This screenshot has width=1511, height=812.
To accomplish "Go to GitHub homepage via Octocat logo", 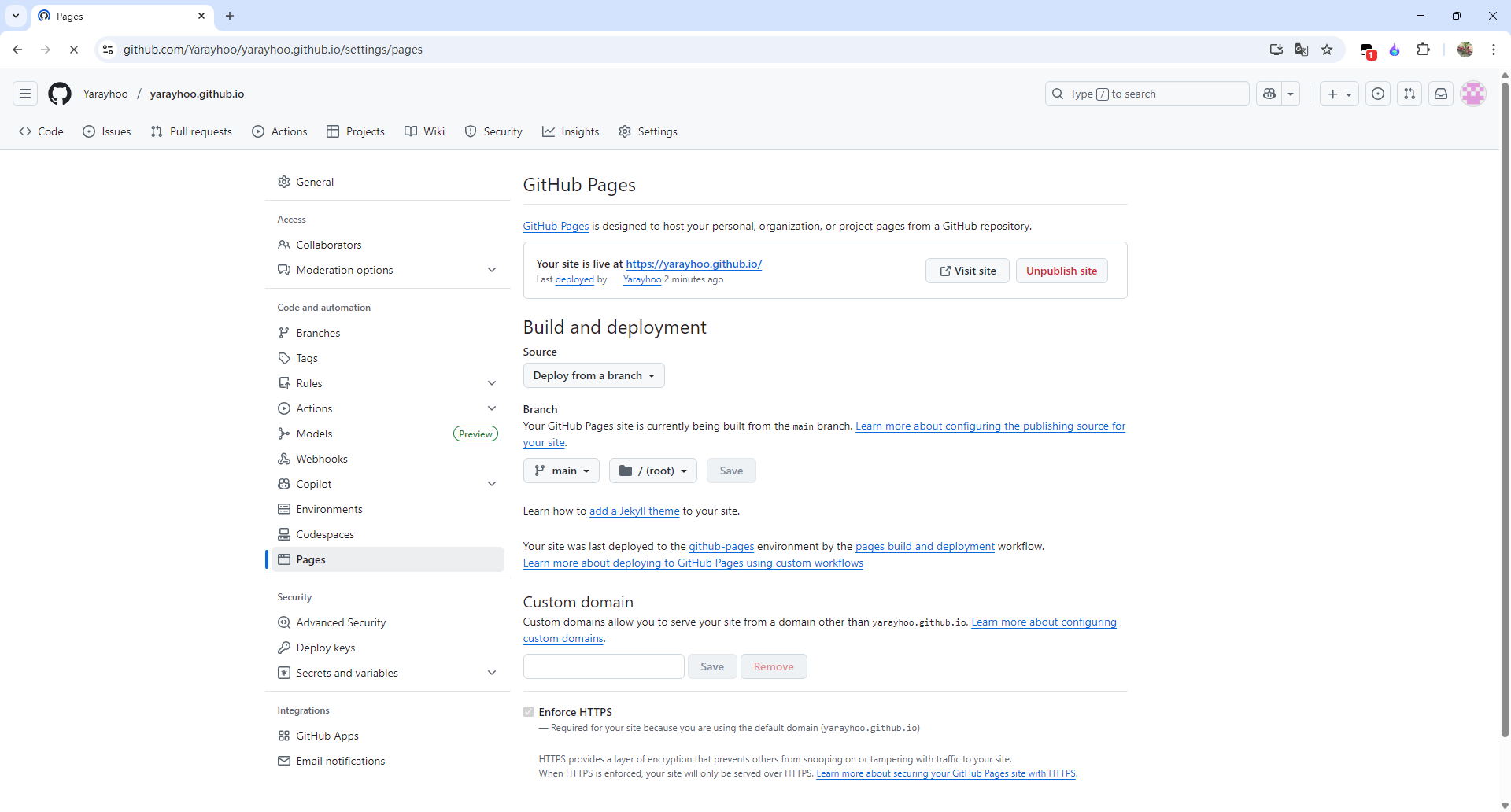I will point(60,94).
